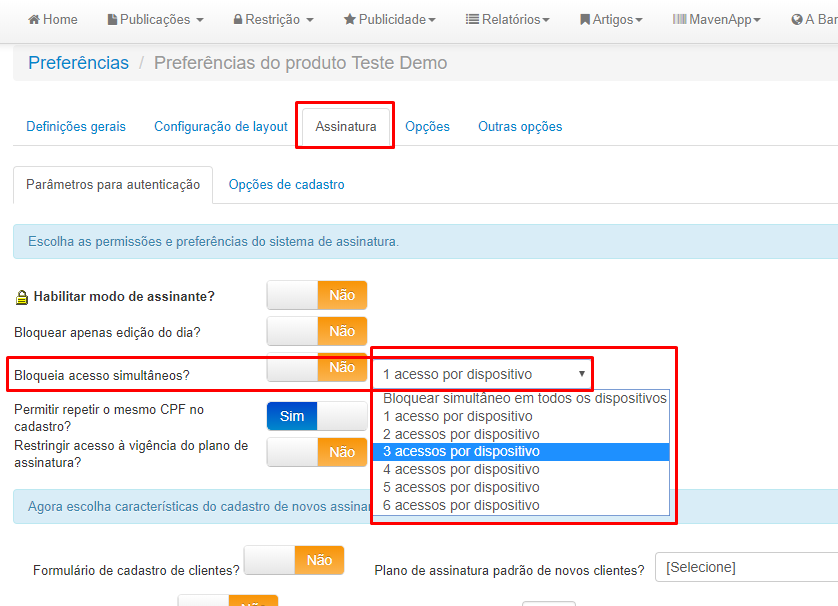Click 'Bloquear apenas edição do dia?' label
Image resolution: width=838 pixels, height=606 pixels.
107,332
